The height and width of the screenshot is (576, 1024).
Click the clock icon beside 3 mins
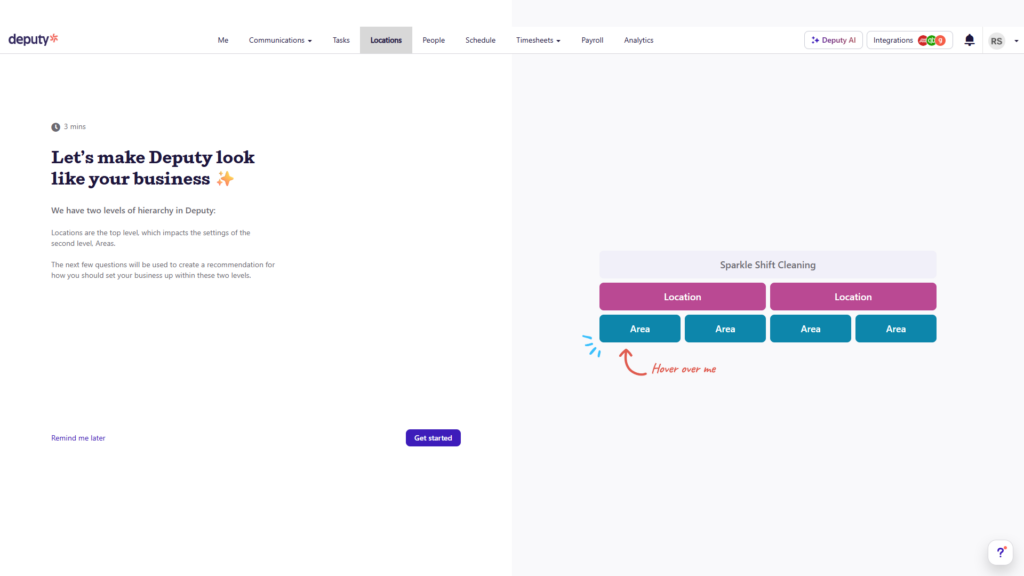click(x=56, y=127)
